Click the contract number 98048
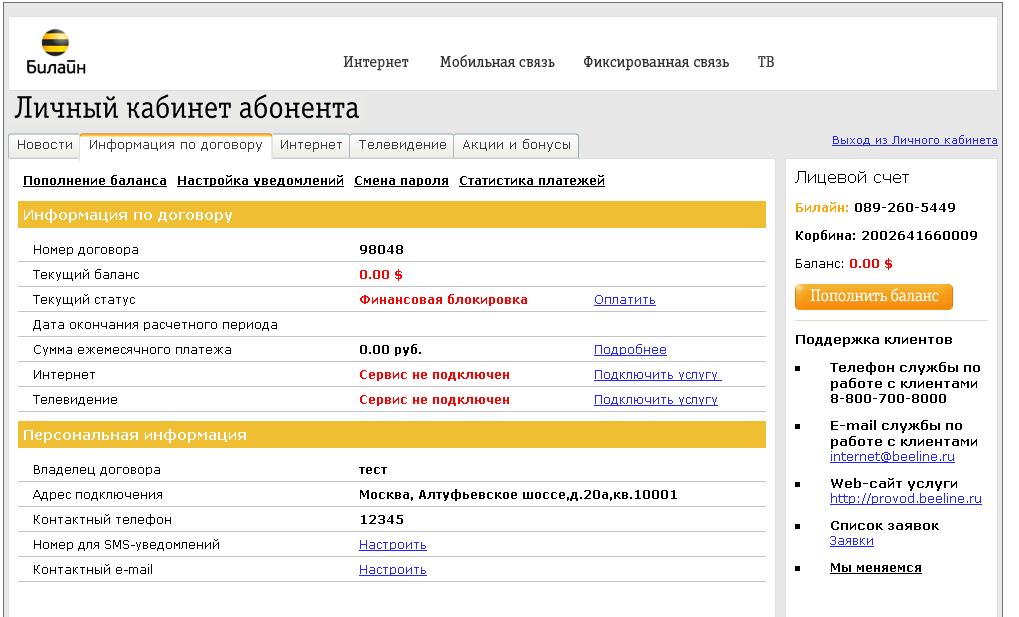1019x617 pixels. 381,250
